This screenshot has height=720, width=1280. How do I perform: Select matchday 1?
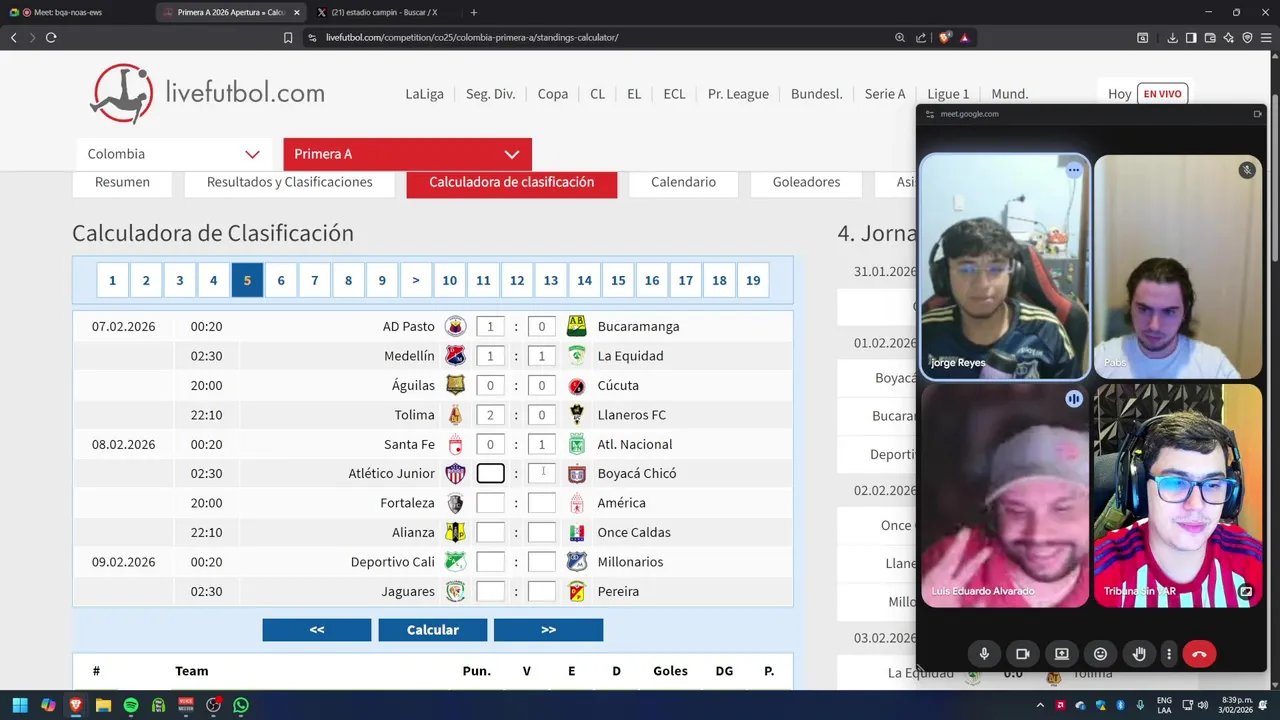pos(112,280)
